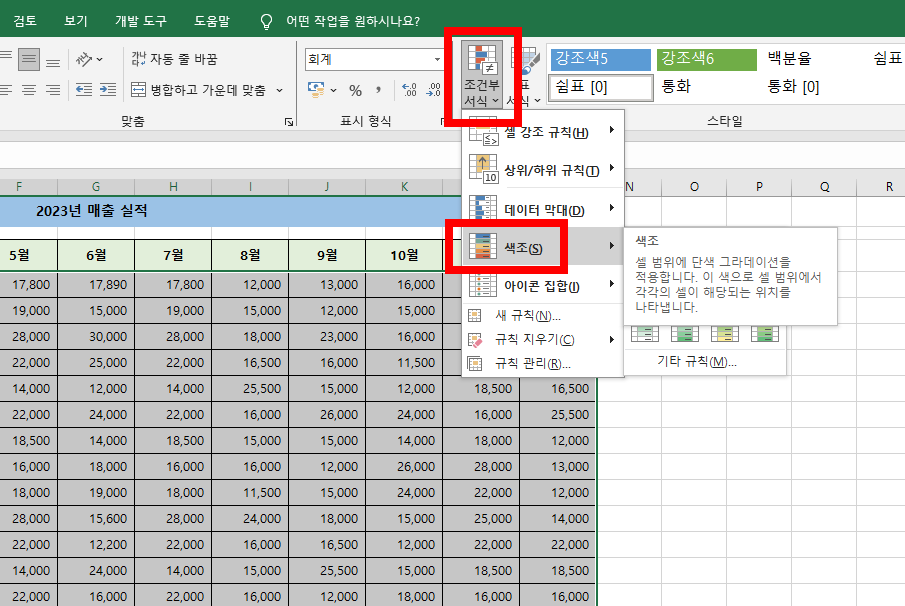Open 색조(S) color scales submenu

[x=543, y=248]
